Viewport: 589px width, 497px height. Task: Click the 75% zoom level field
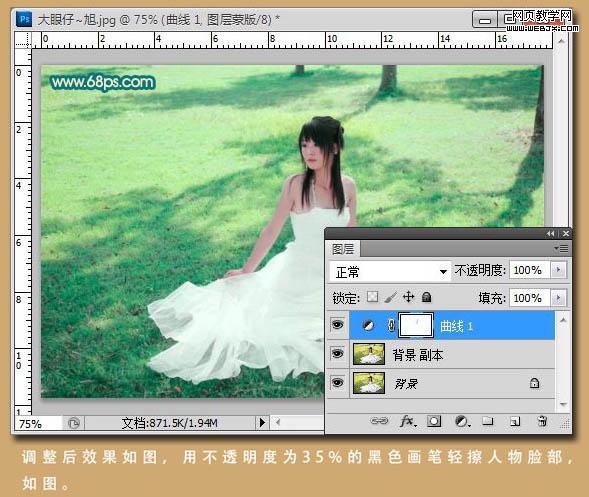(38, 423)
